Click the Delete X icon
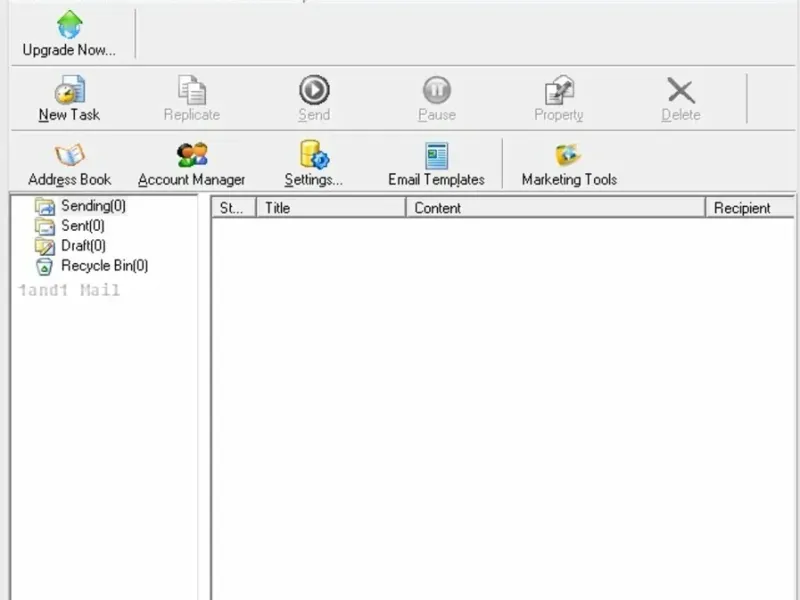Image resolution: width=800 pixels, height=600 pixels. (x=681, y=91)
